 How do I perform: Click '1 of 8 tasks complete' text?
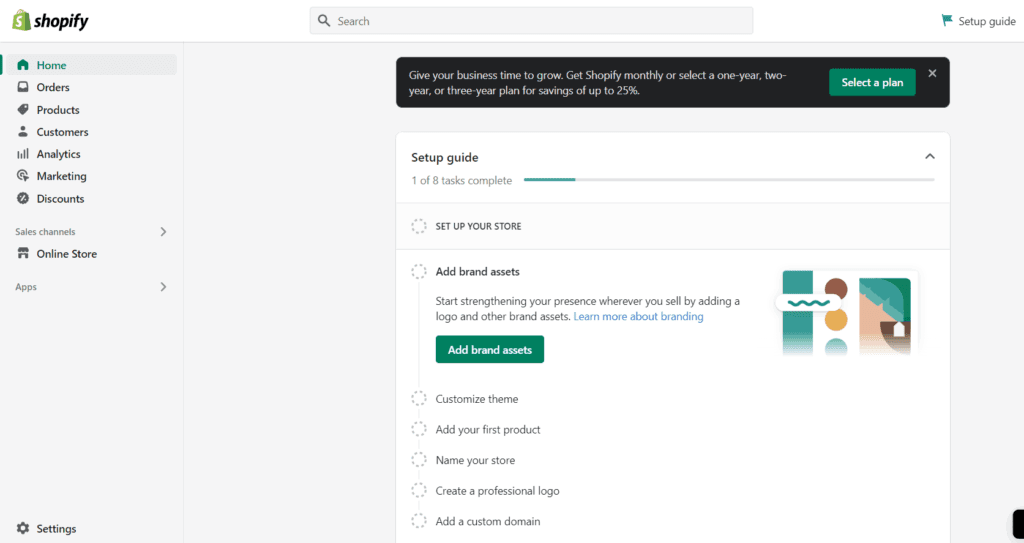462,180
